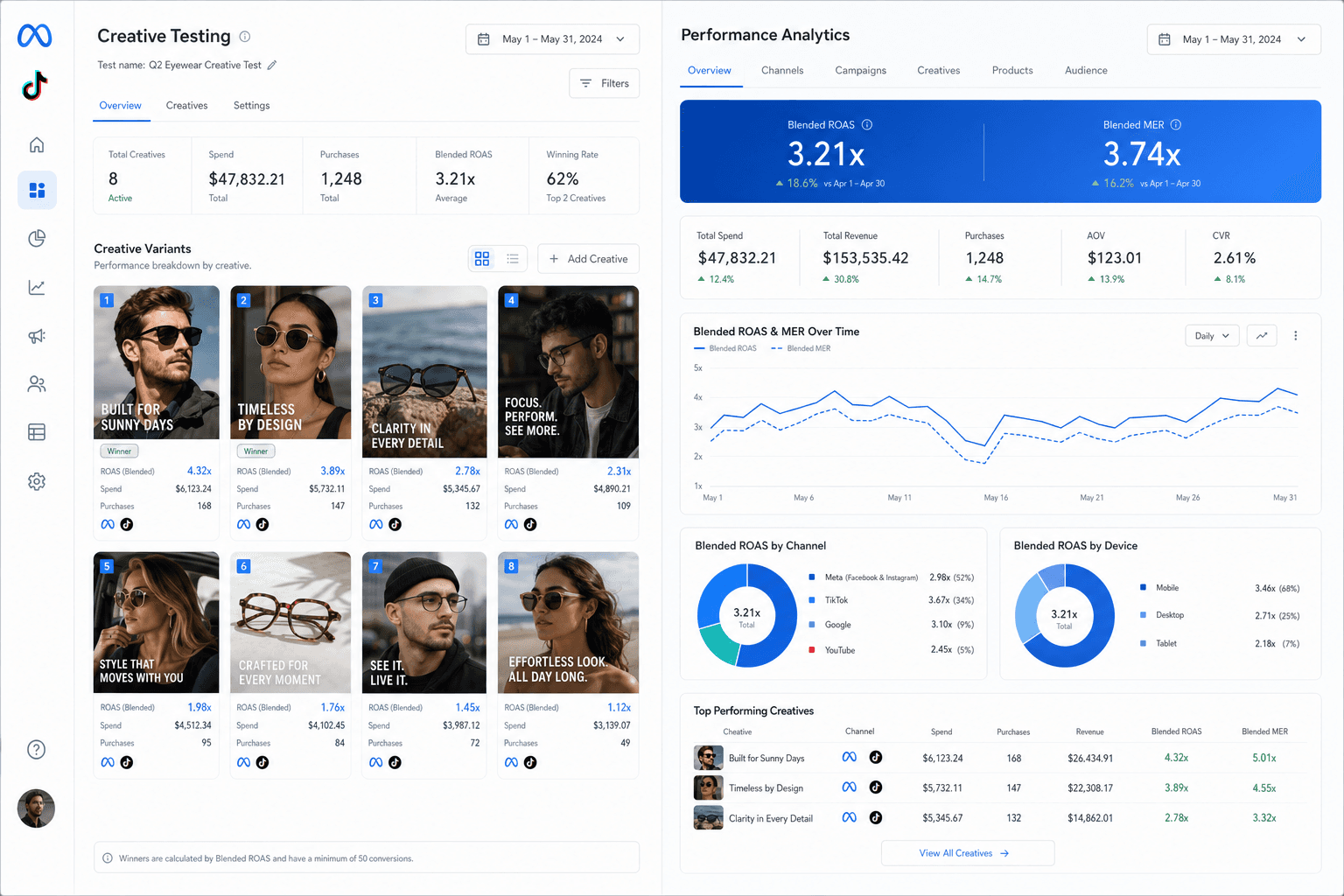Click the 4.32x ROAS on card one
This screenshot has width=1344, height=896.
(x=199, y=471)
